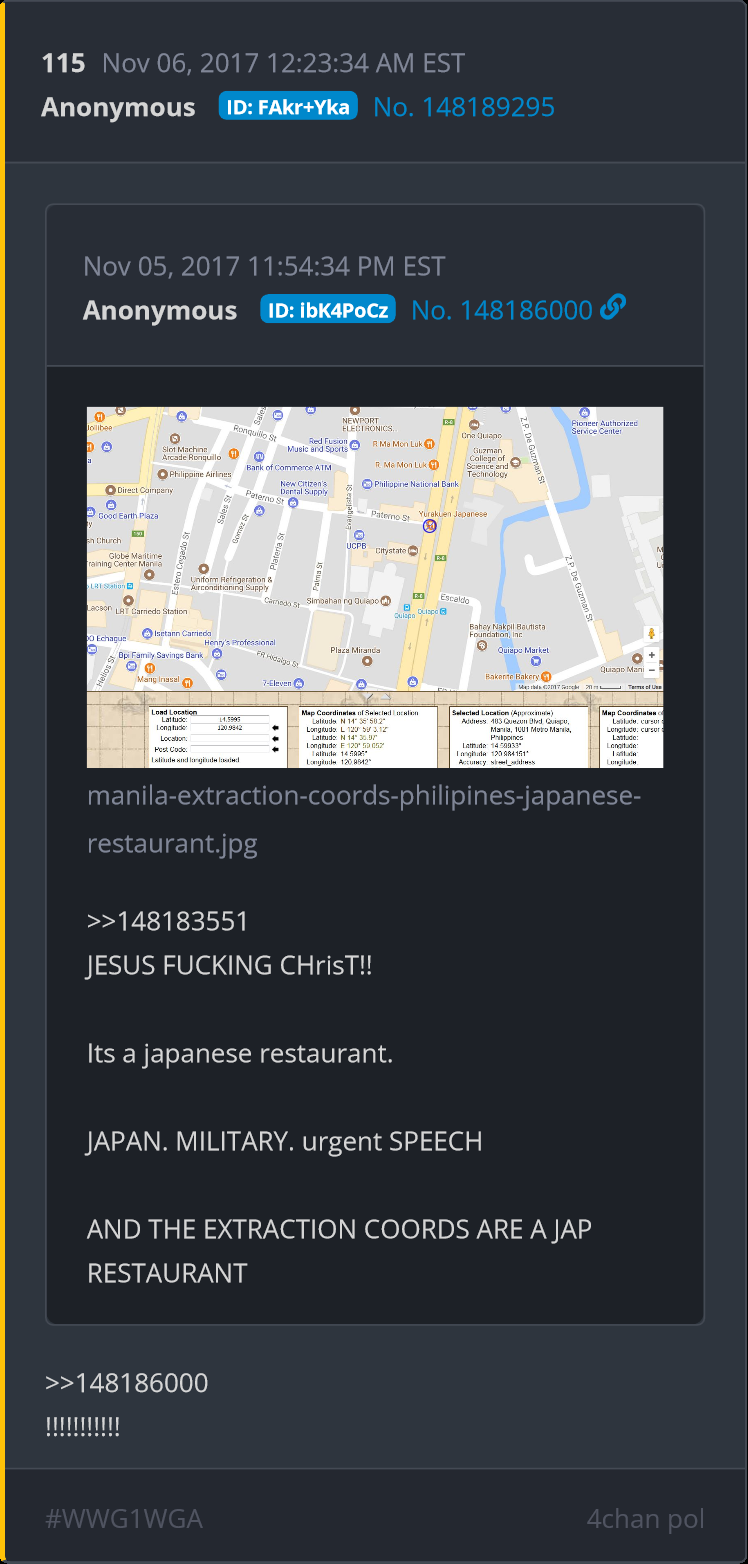The height and width of the screenshot is (1564, 748).
Task: Click the manila-extraction-coords jpg filename
Action: pyautogui.click(x=363, y=820)
